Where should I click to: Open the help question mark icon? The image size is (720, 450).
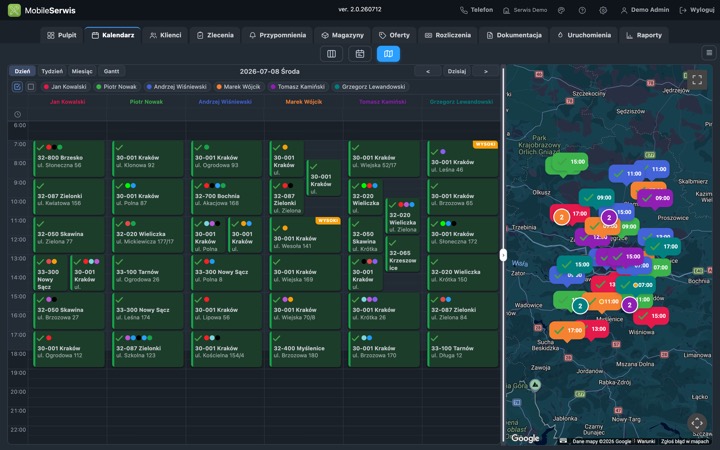582,10
